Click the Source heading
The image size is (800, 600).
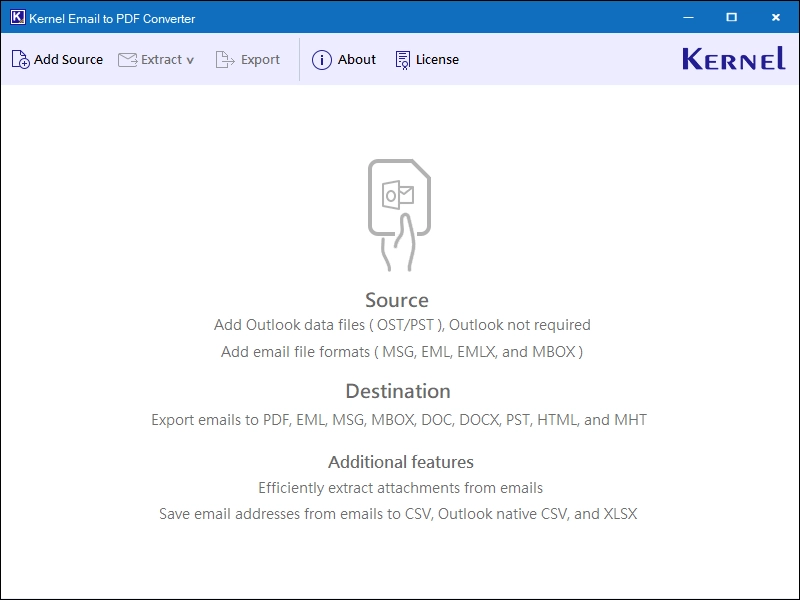pyautogui.click(x=397, y=300)
